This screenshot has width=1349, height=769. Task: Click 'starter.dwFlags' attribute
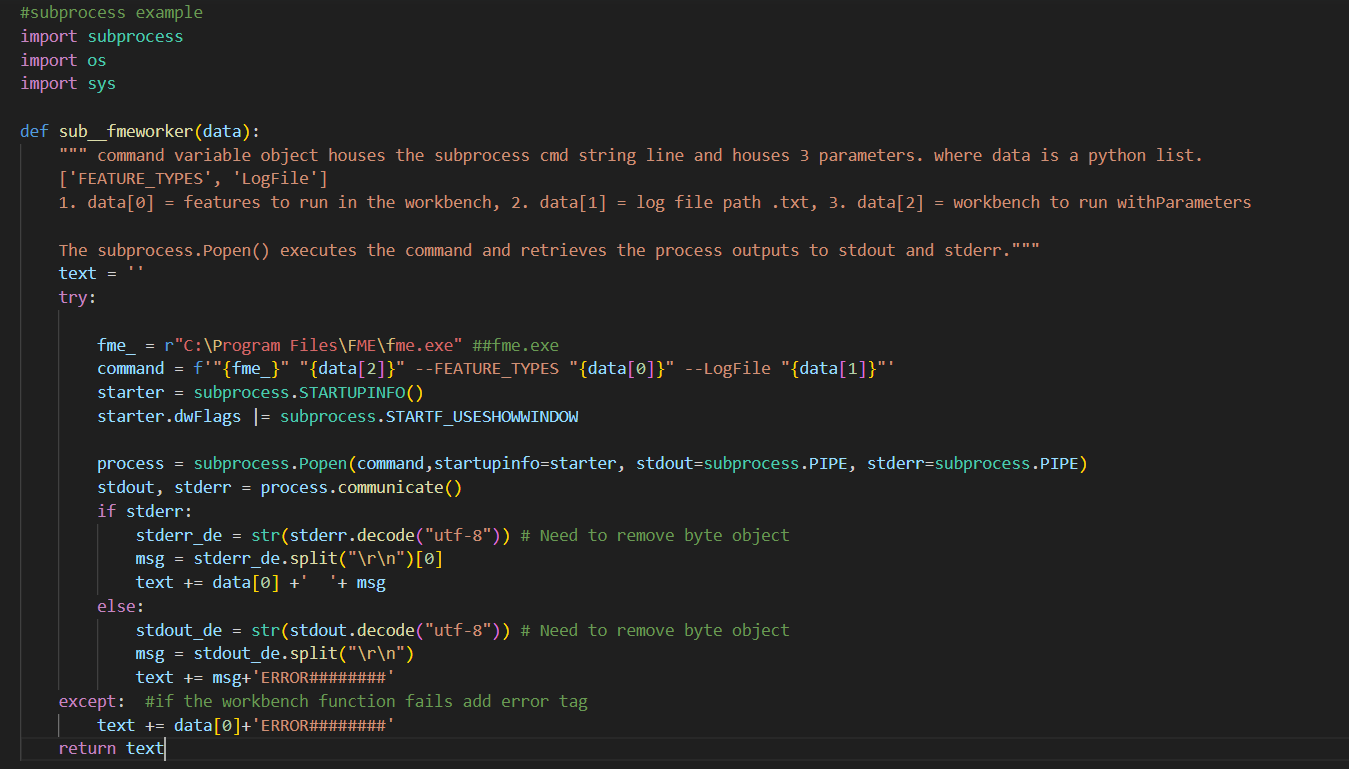coord(169,416)
